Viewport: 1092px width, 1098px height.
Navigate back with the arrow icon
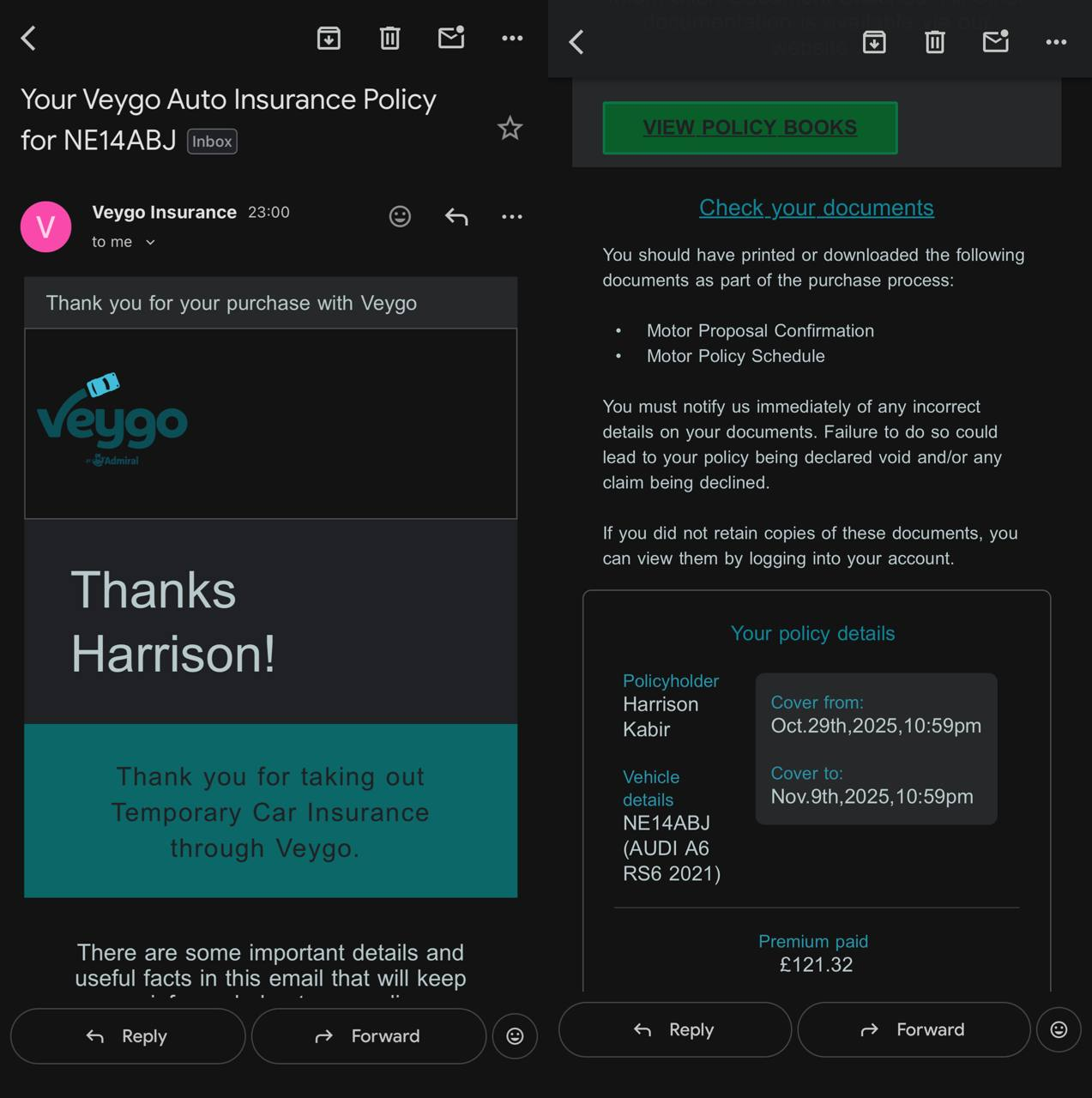[28, 38]
